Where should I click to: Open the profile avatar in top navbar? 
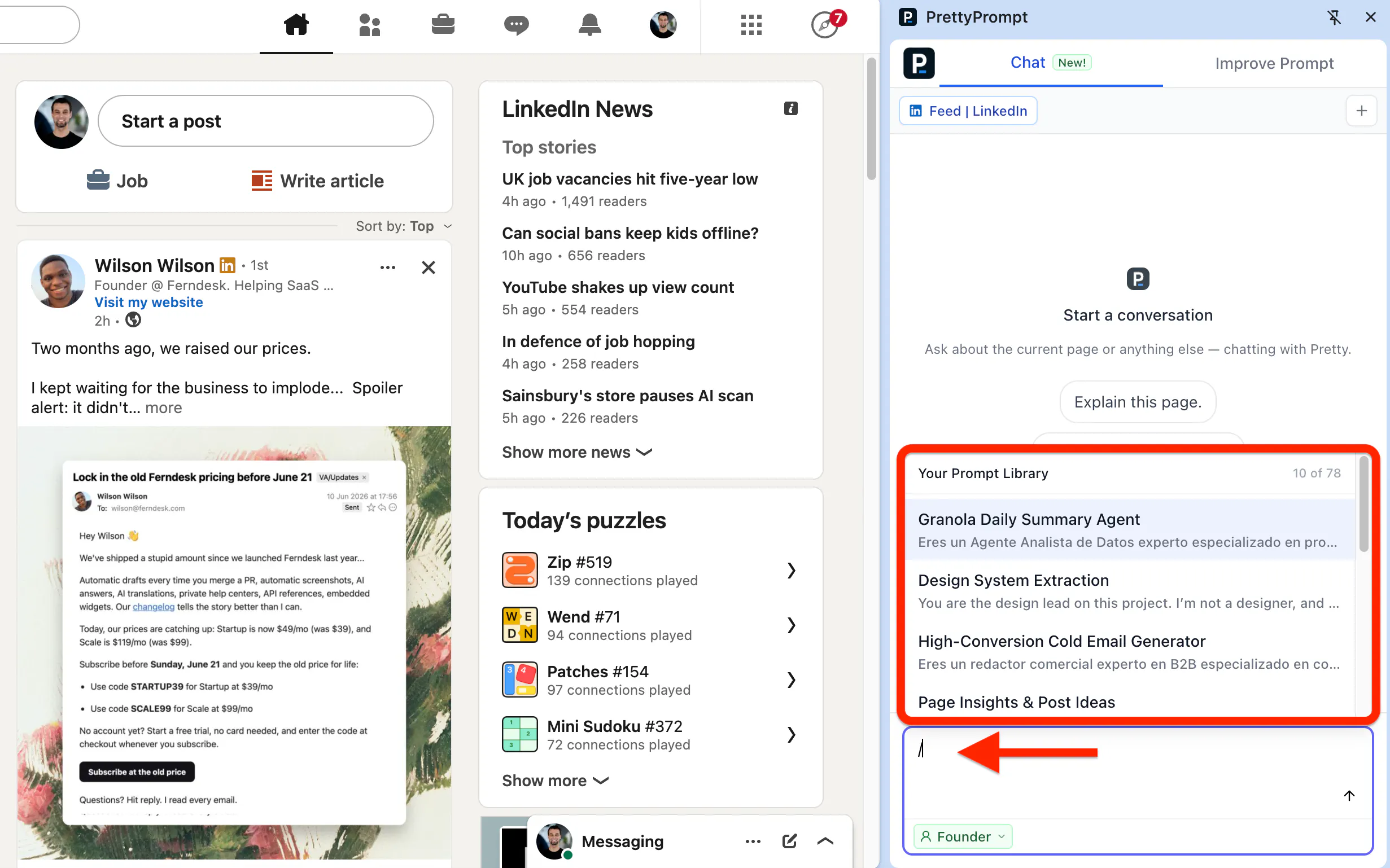point(663,25)
